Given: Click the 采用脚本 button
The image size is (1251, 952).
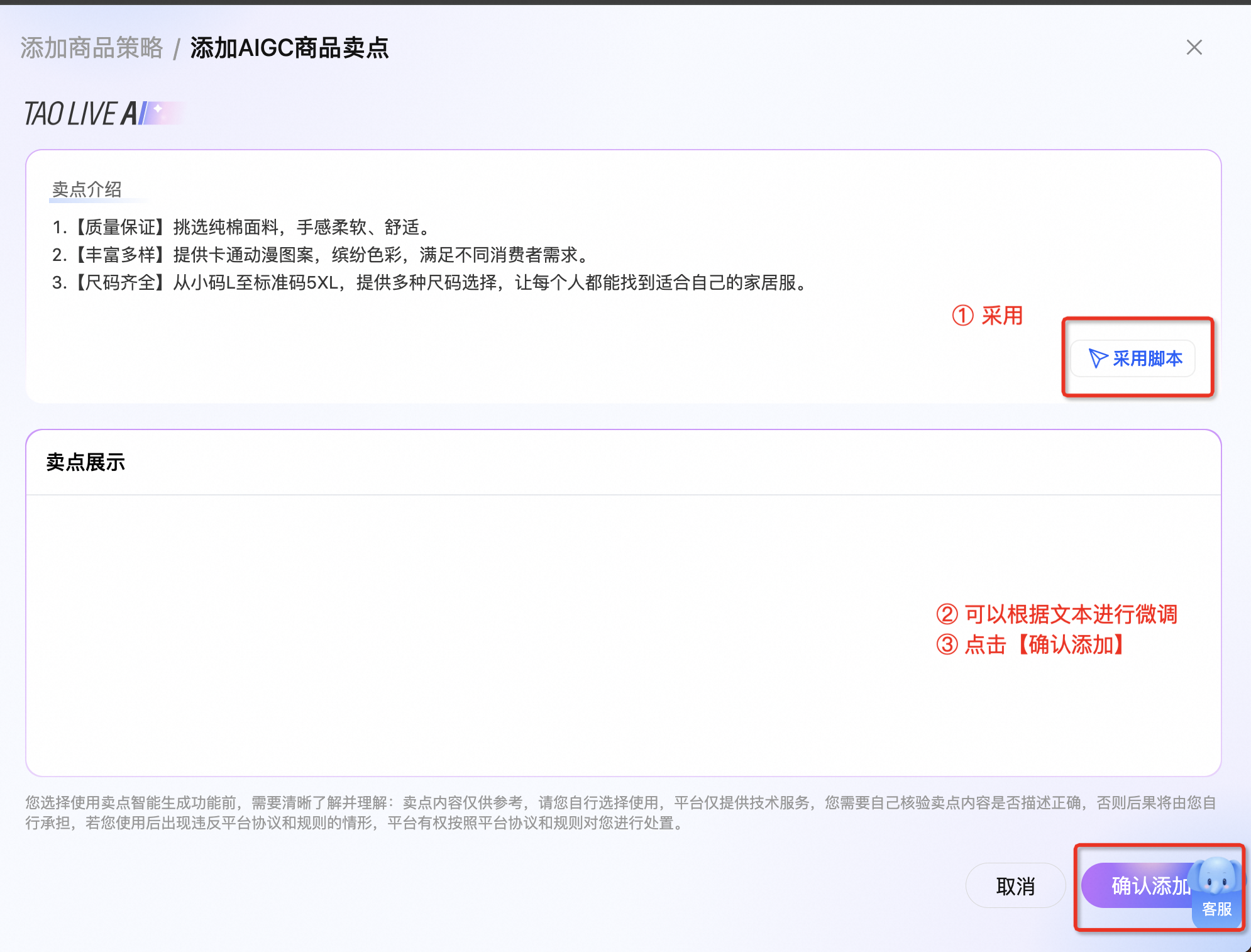Looking at the screenshot, I should (x=1133, y=358).
